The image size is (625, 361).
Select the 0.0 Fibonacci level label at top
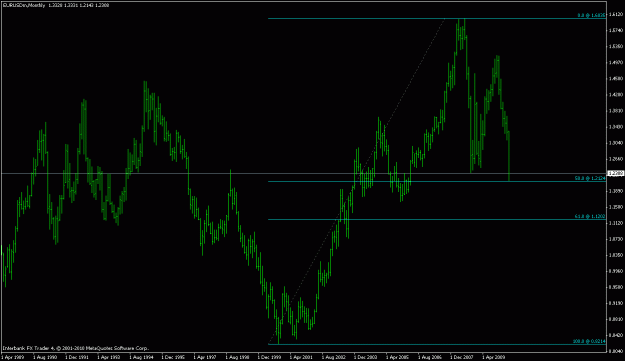click(x=592, y=15)
